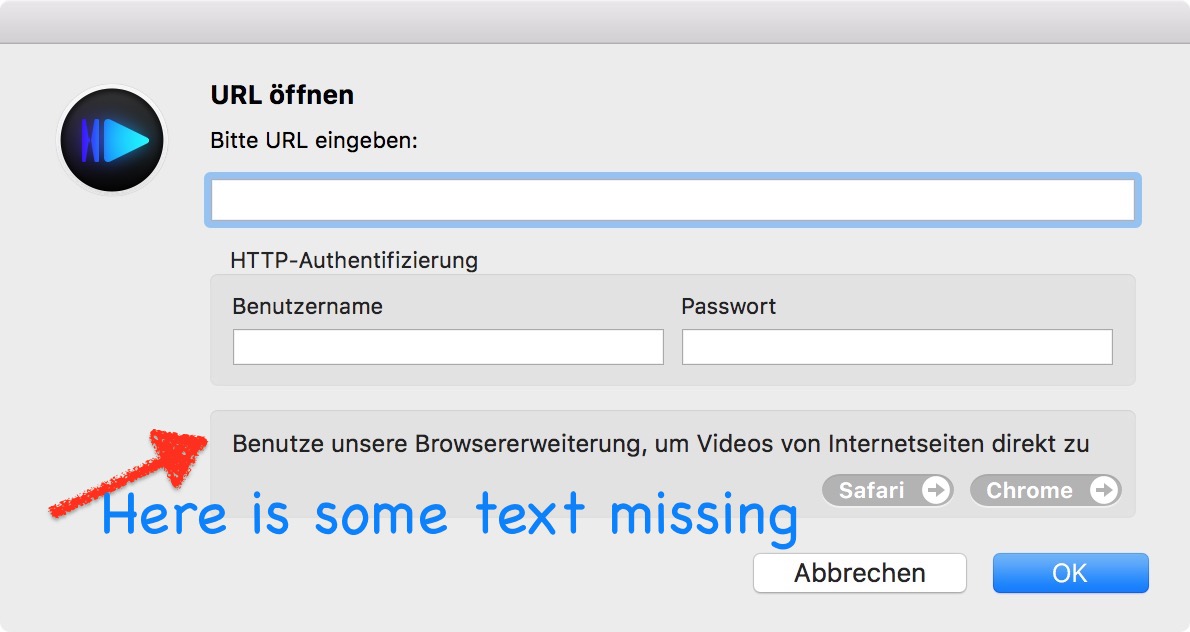Click the Passwort input field
Viewport: 1190px width, 632px height.
[896, 347]
